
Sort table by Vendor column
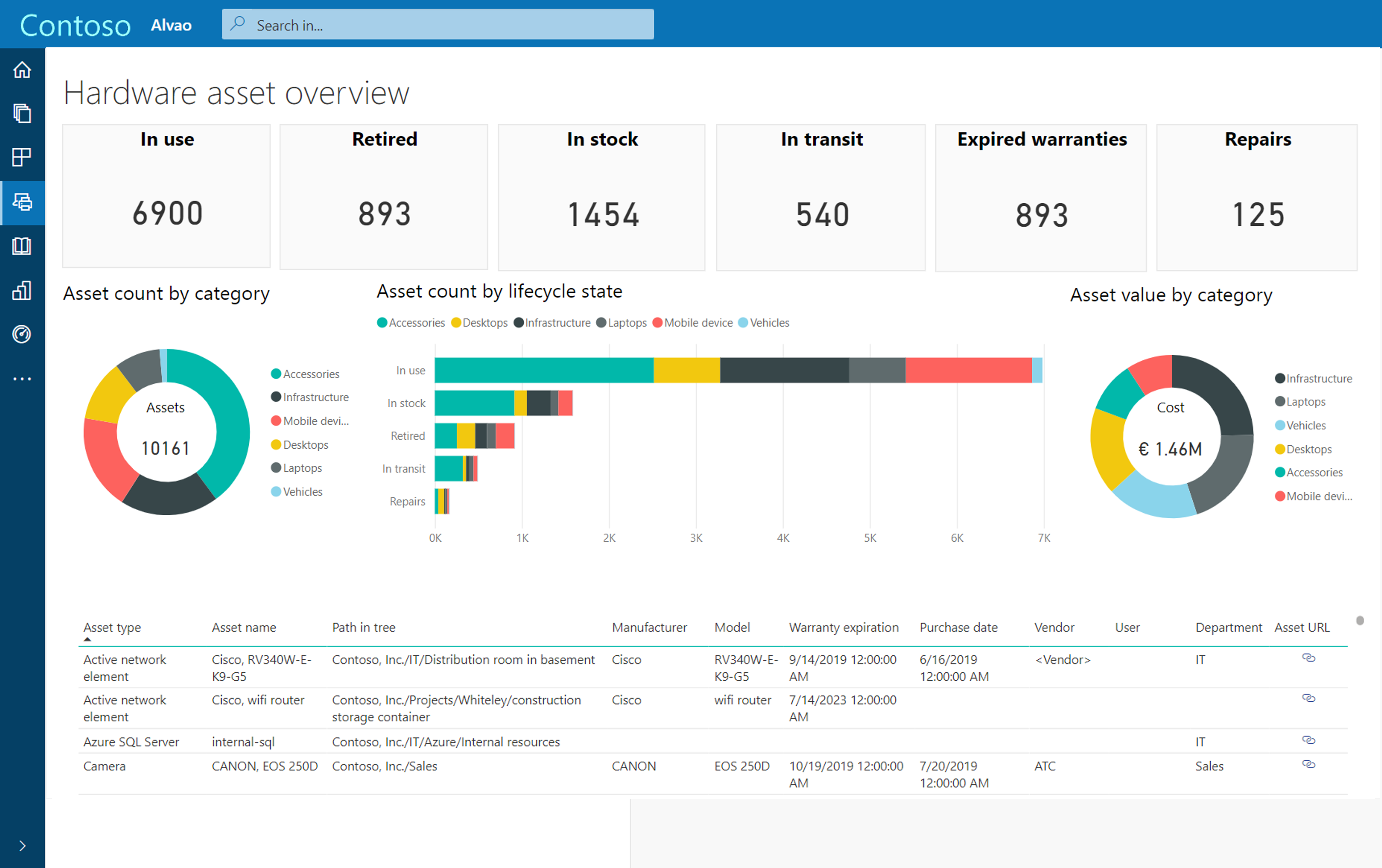coord(1054,628)
